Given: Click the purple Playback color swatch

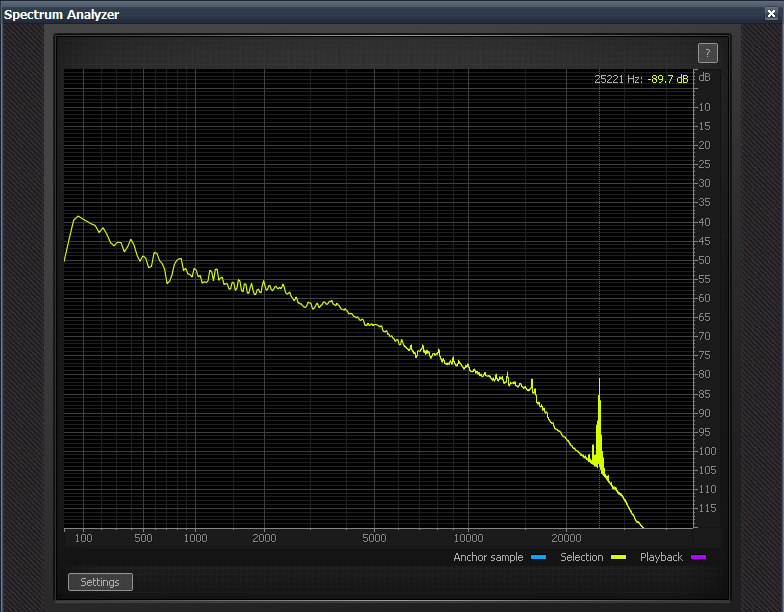Looking at the screenshot, I should click(698, 557).
